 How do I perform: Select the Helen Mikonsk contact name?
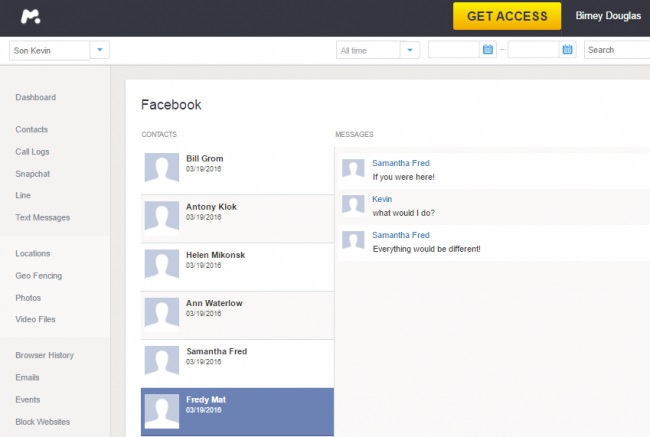click(216, 255)
